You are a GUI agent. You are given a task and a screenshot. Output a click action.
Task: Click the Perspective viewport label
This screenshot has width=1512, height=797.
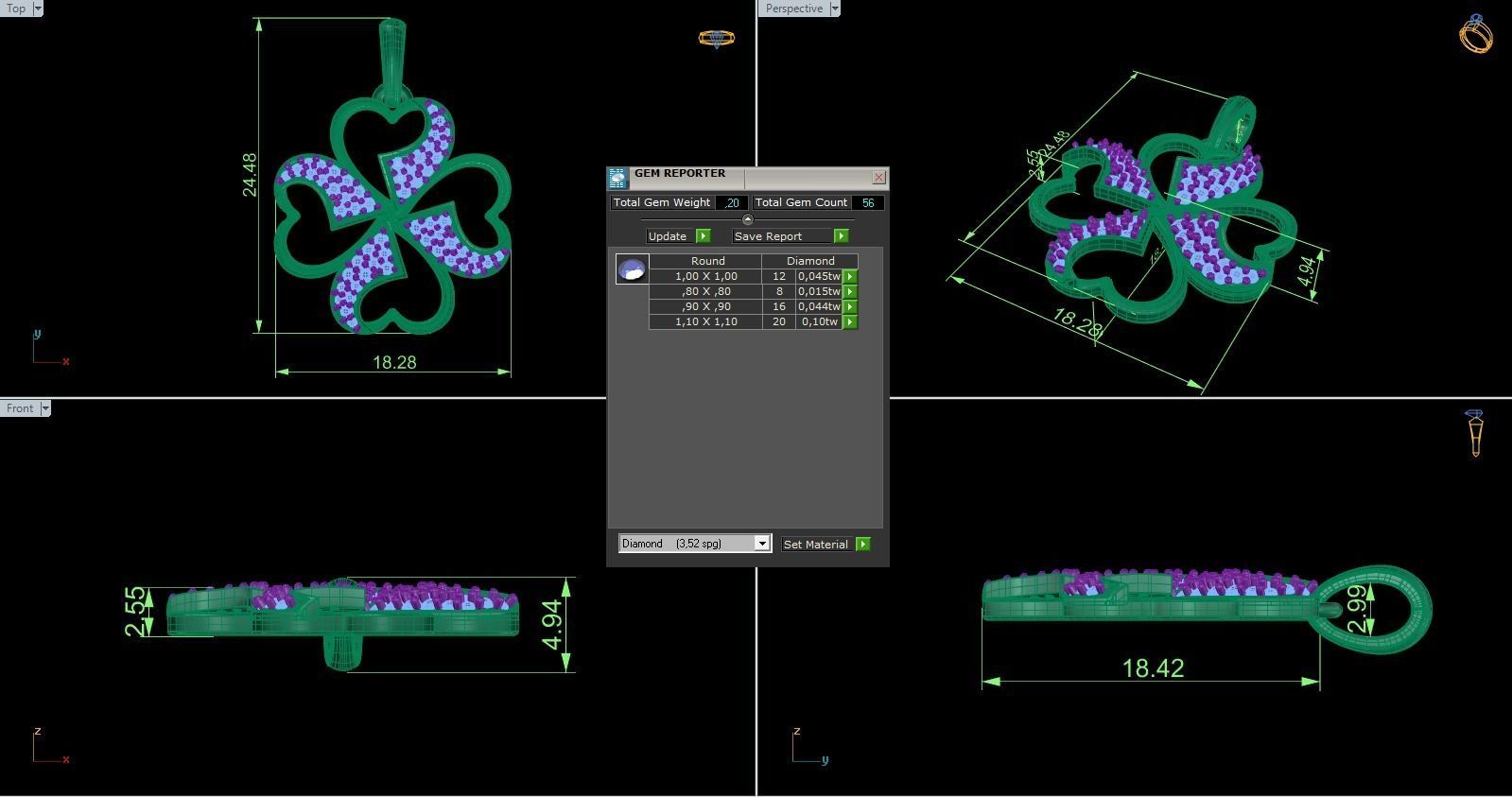point(793,9)
